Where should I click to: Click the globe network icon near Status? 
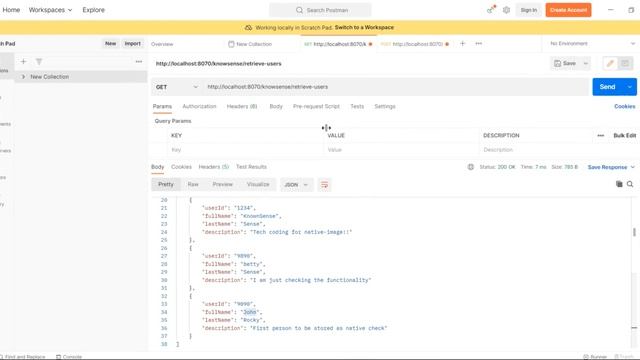(471, 167)
